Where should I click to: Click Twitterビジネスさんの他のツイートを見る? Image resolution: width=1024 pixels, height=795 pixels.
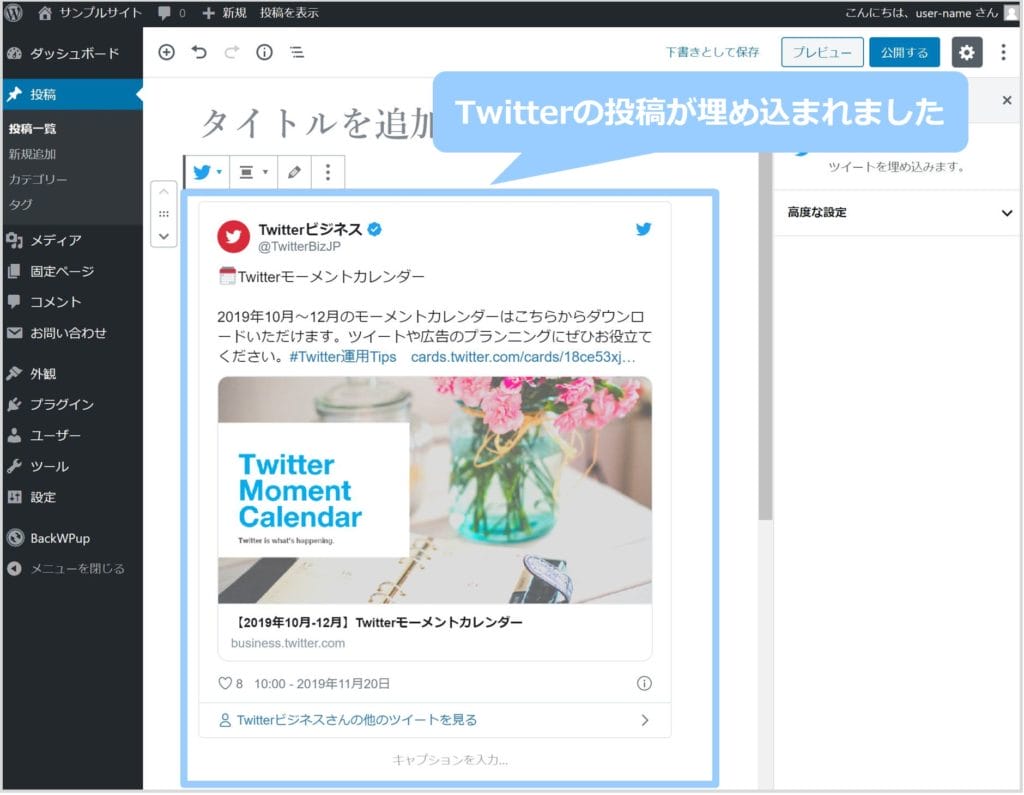(357, 720)
